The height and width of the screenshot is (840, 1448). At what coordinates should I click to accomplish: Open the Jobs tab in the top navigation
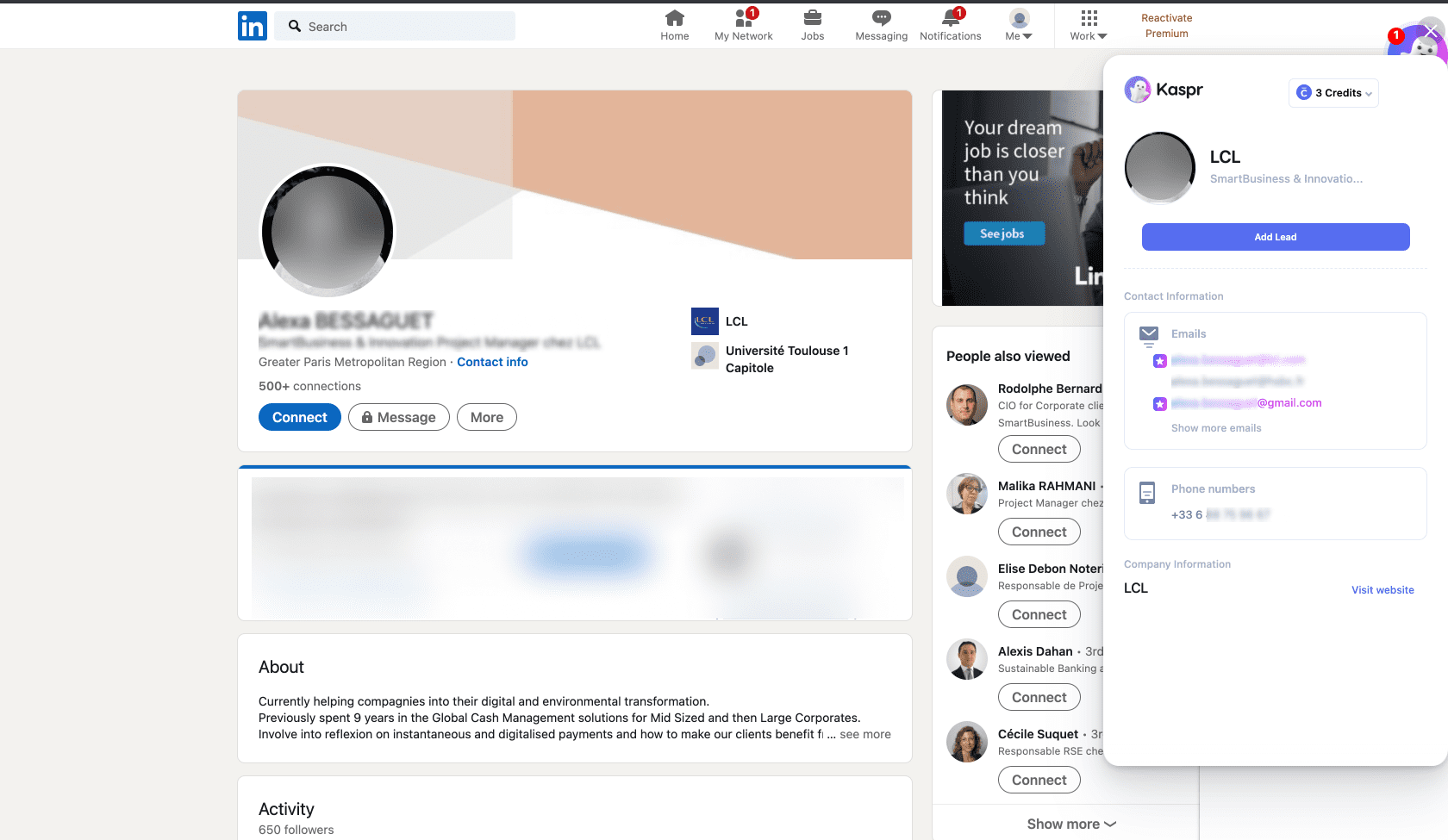812,25
